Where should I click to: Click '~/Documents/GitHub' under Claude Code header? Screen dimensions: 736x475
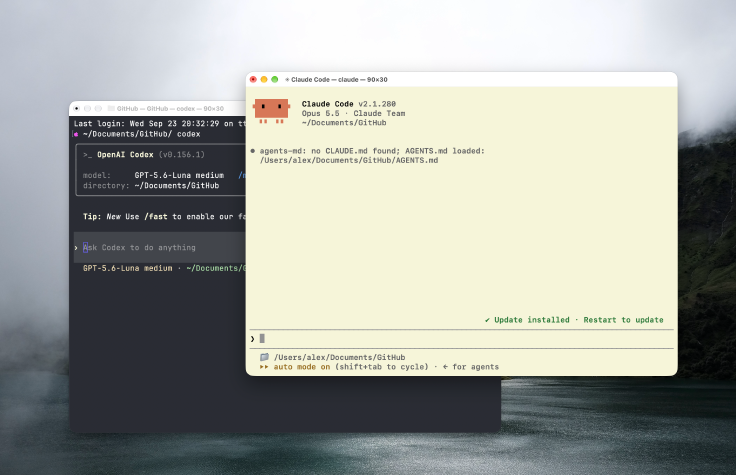[x=344, y=123]
